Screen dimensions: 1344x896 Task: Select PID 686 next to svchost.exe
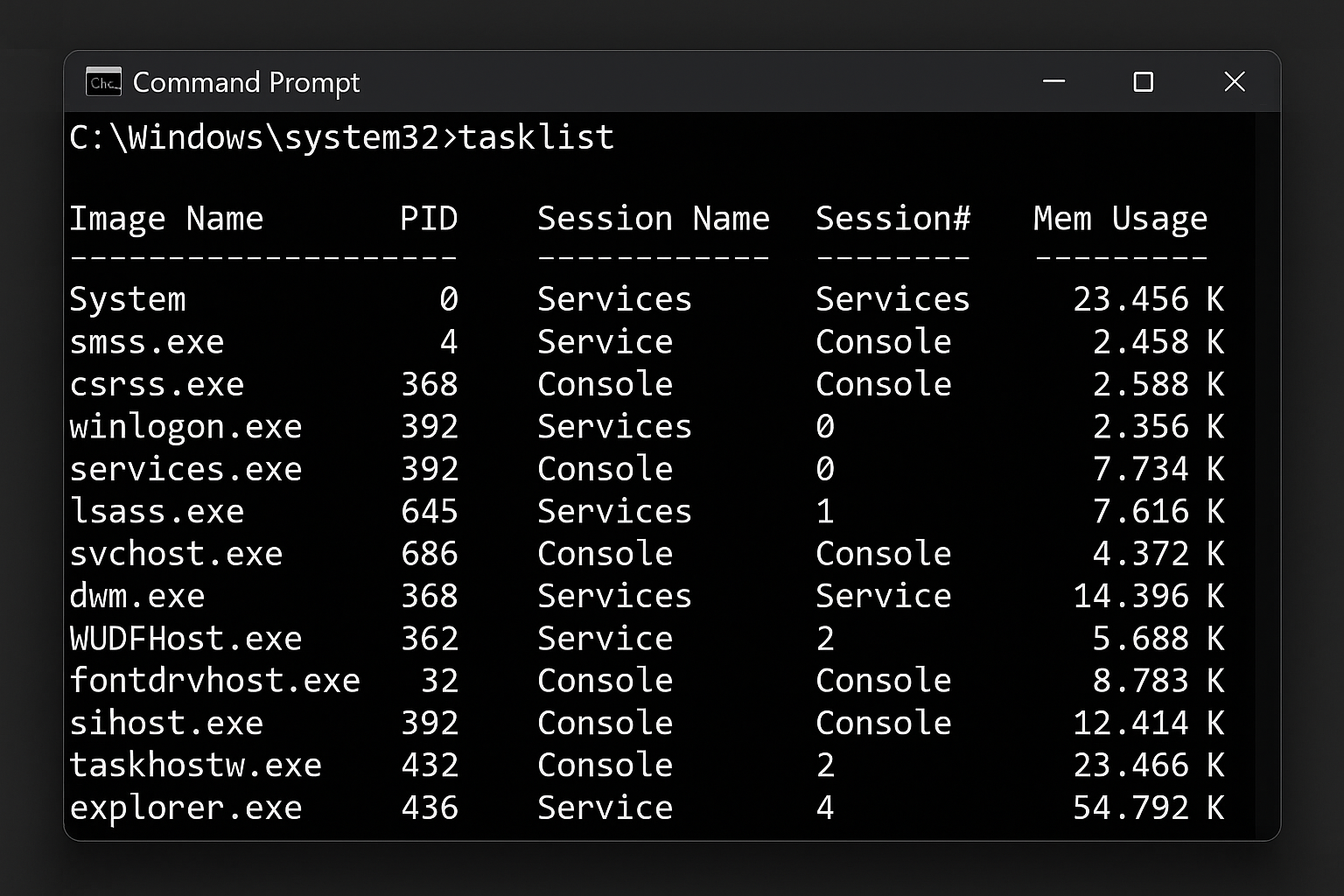click(429, 553)
